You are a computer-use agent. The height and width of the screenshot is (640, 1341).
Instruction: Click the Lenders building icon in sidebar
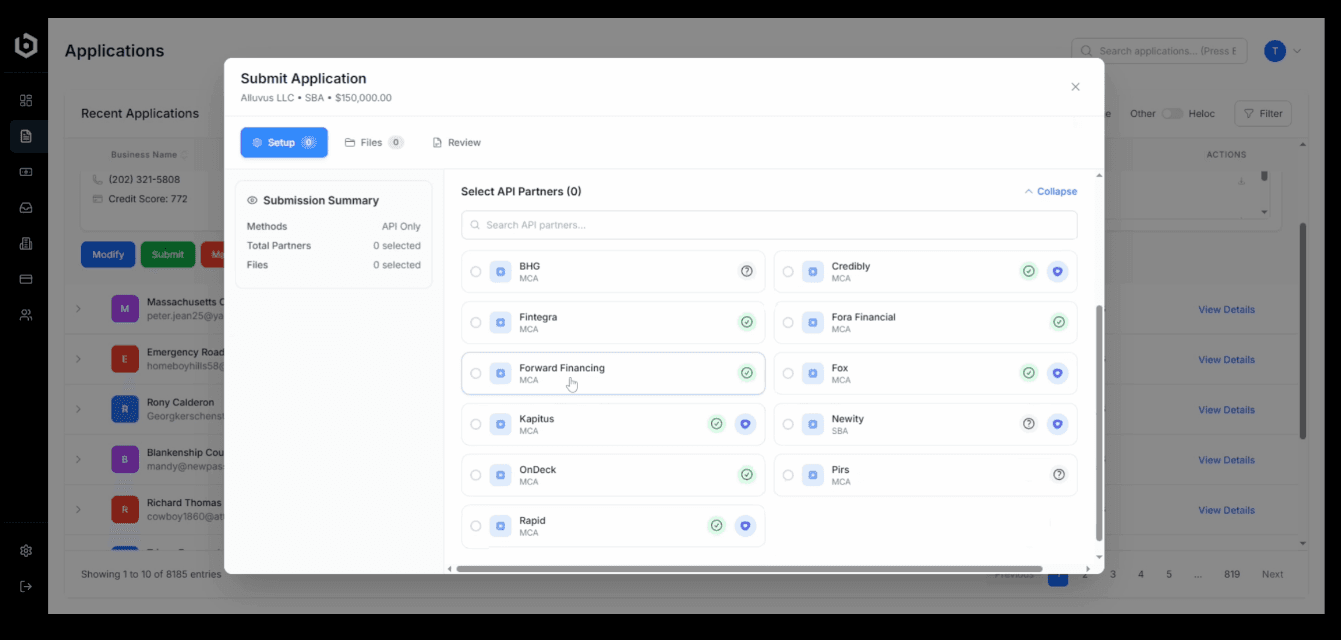pyautogui.click(x=26, y=243)
